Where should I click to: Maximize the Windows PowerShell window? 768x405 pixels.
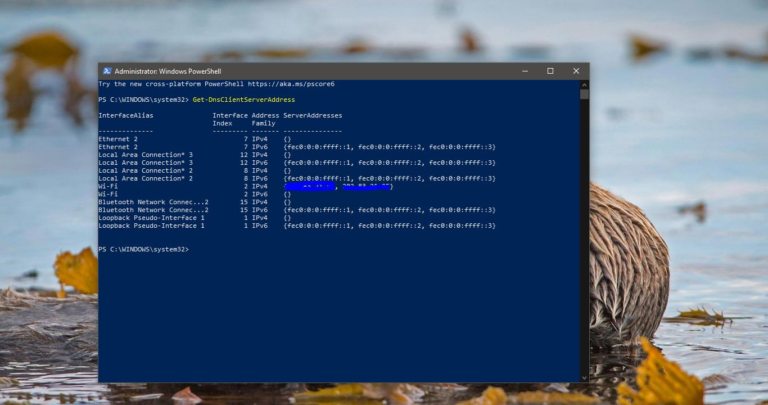click(x=550, y=71)
